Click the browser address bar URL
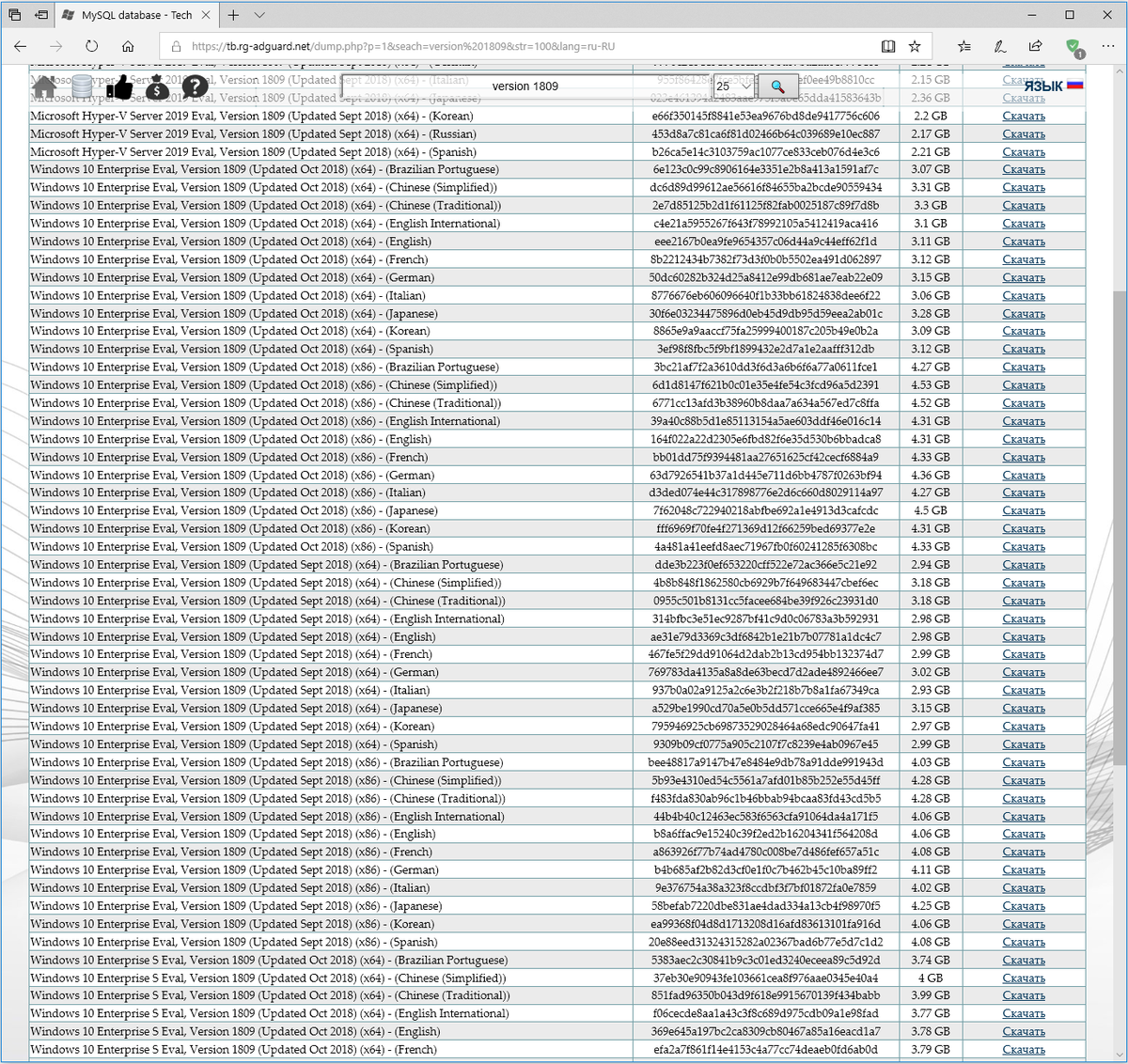This screenshot has width=1128, height=1064. [x=403, y=46]
